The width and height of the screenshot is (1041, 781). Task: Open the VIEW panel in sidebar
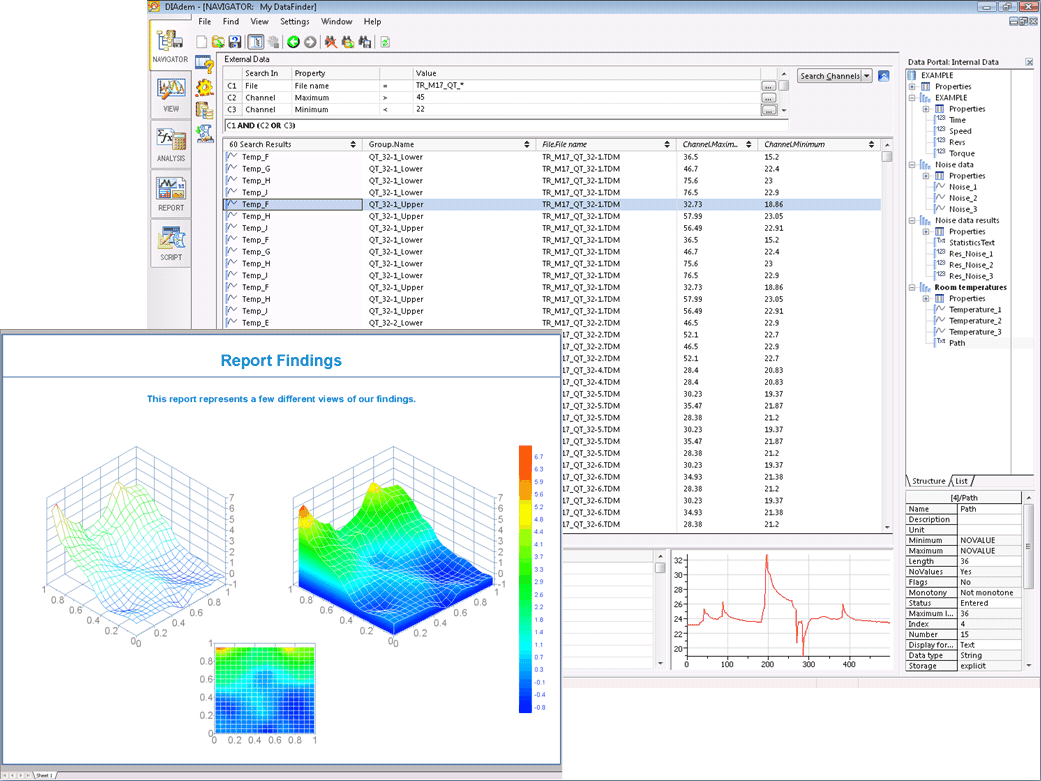pyautogui.click(x=170, y=95)
